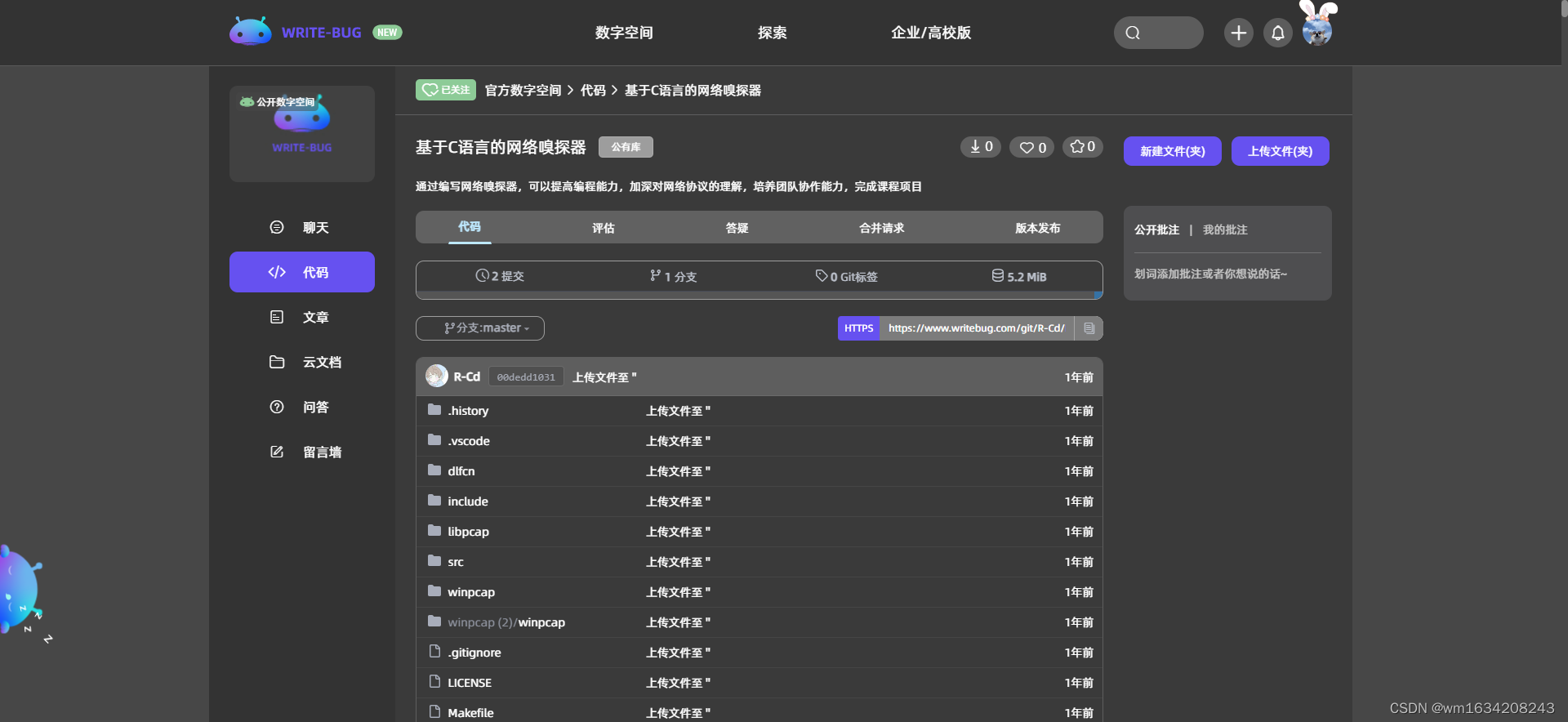Click the download count icon
Image resolution: width=1568 pixels, height=722 pixels.
click(x=981, y=147)
